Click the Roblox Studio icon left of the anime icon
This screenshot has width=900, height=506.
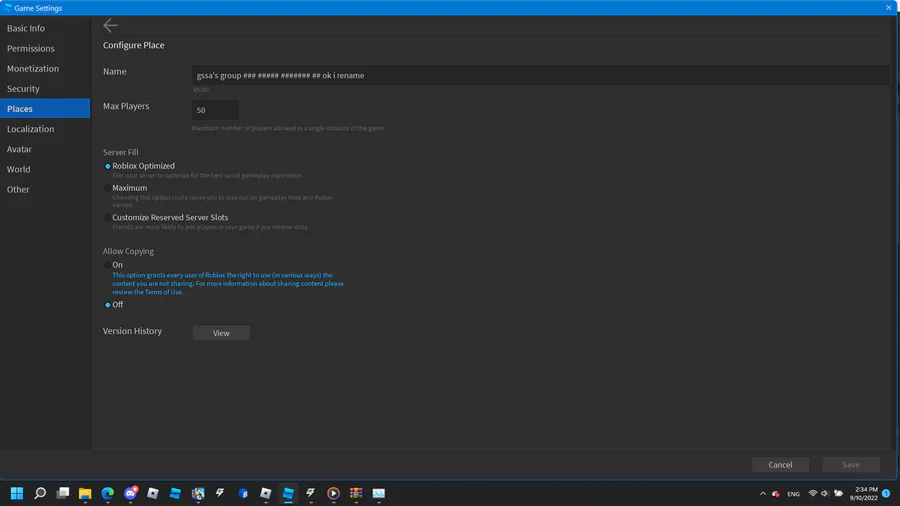click(175, 493)
